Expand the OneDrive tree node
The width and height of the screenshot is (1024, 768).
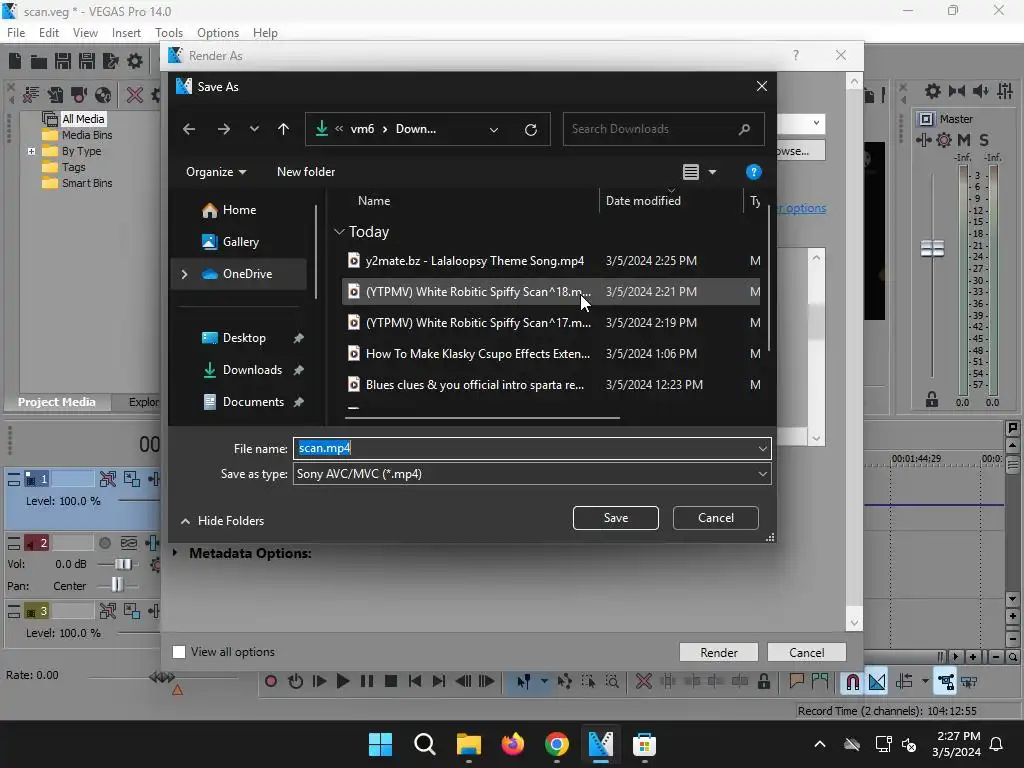pos(184,274)
